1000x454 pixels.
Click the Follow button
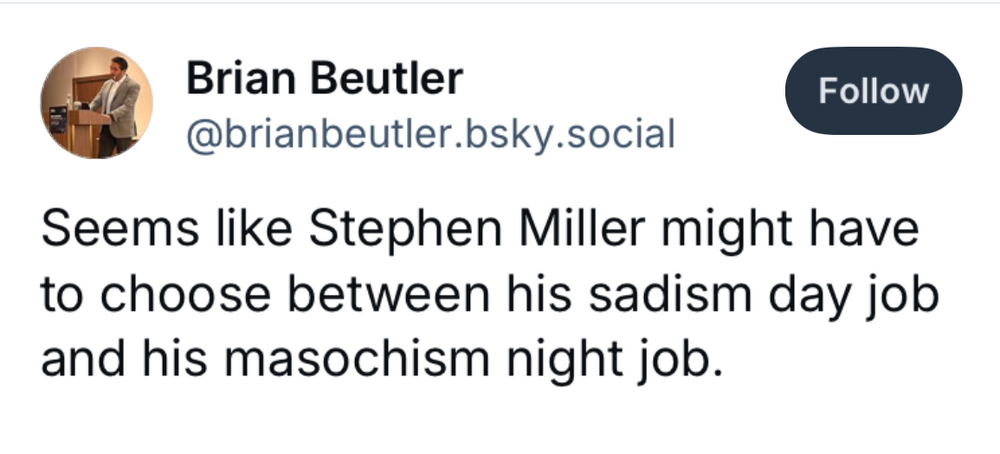coord(874,92)
